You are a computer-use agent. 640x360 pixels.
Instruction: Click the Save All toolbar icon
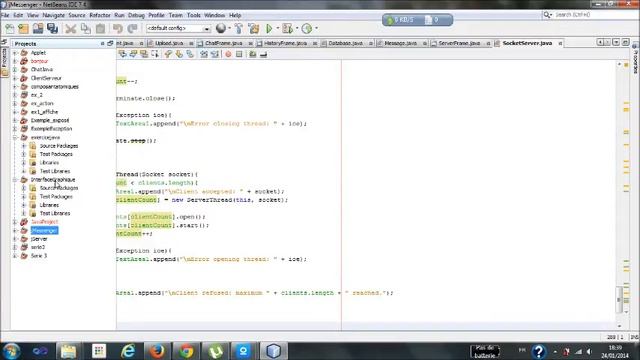coord(52,28)
